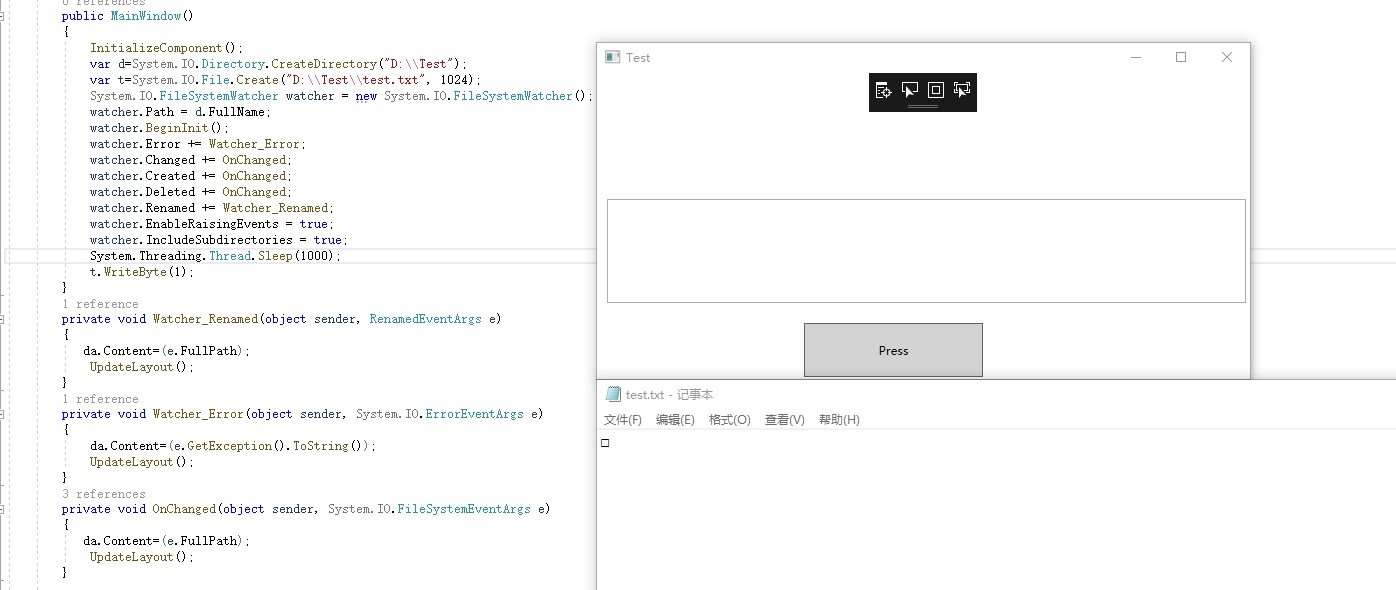Click inside the Notepad text area

pyautogui.click(x=996, y=510)
